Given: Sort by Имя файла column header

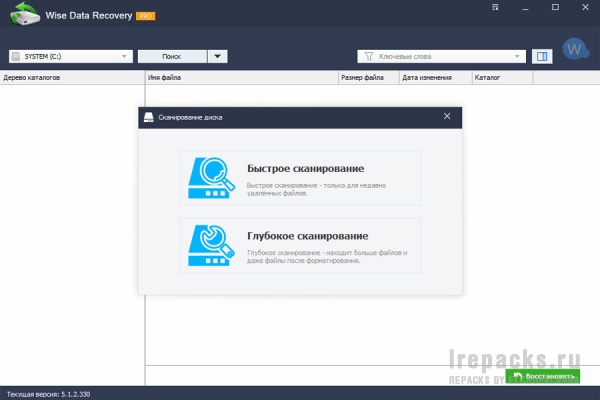Looking at the screenshot, I should 242,77.
